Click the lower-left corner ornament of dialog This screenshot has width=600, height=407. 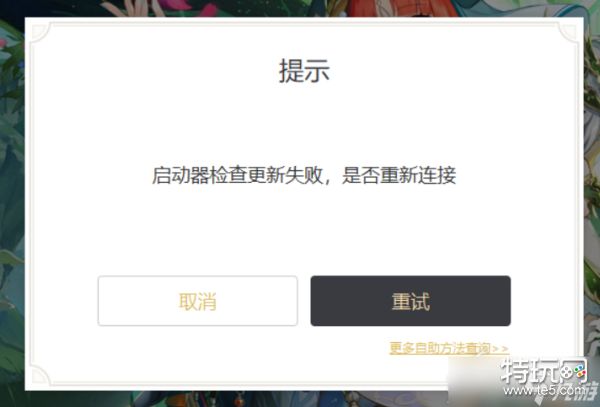(41, 375)
